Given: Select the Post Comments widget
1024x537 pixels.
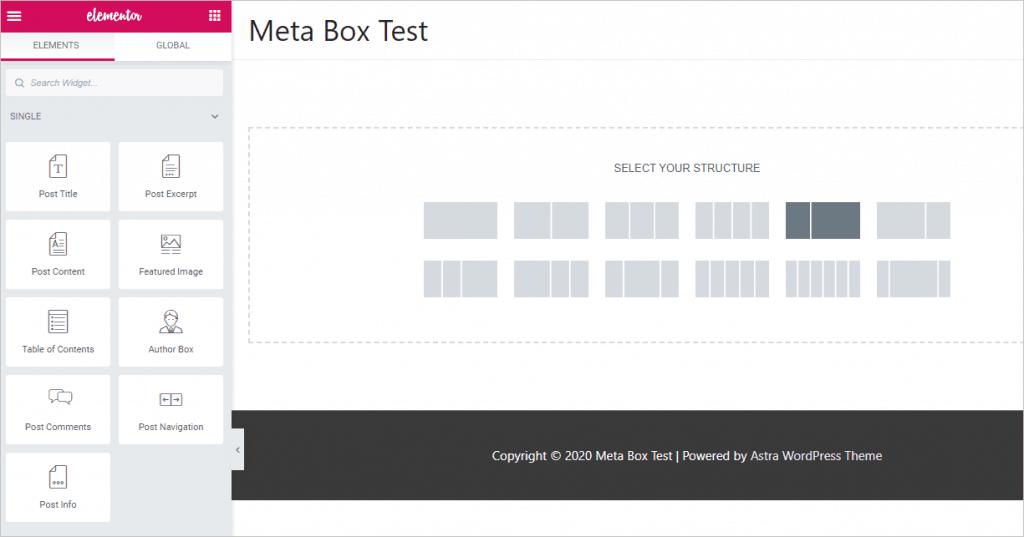Looking at the screenshot, I should click(58, 409).
